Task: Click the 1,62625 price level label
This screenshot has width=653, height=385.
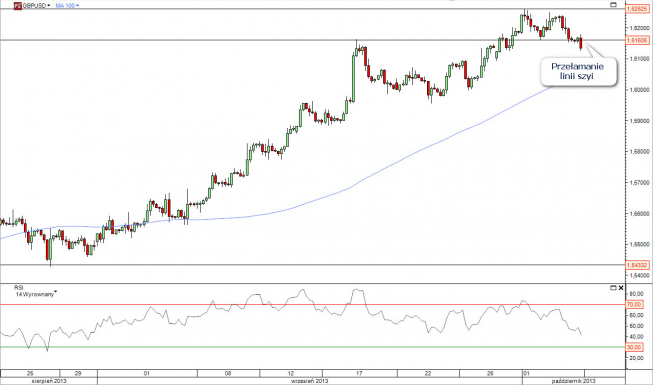Action: point(638,9)
